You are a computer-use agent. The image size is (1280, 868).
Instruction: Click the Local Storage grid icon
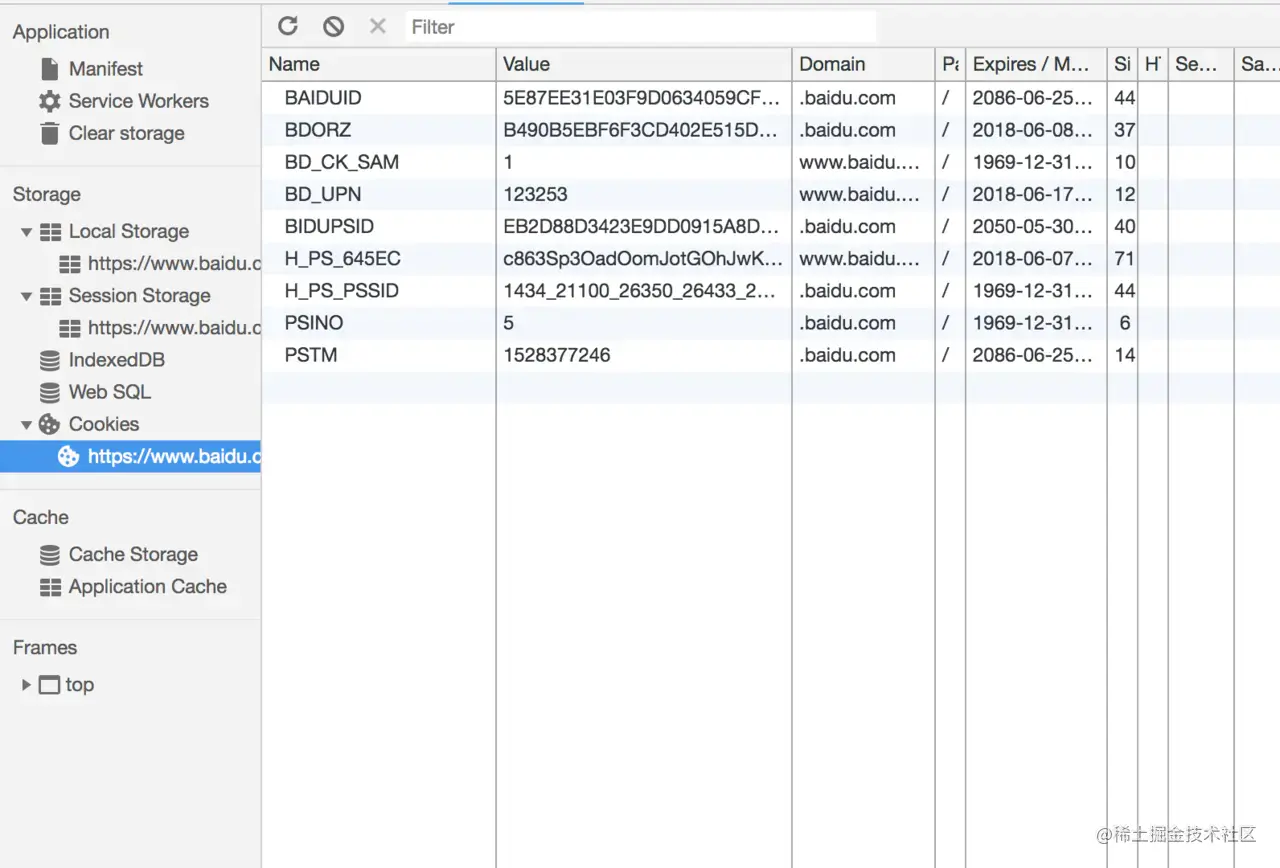coord(50,232)
